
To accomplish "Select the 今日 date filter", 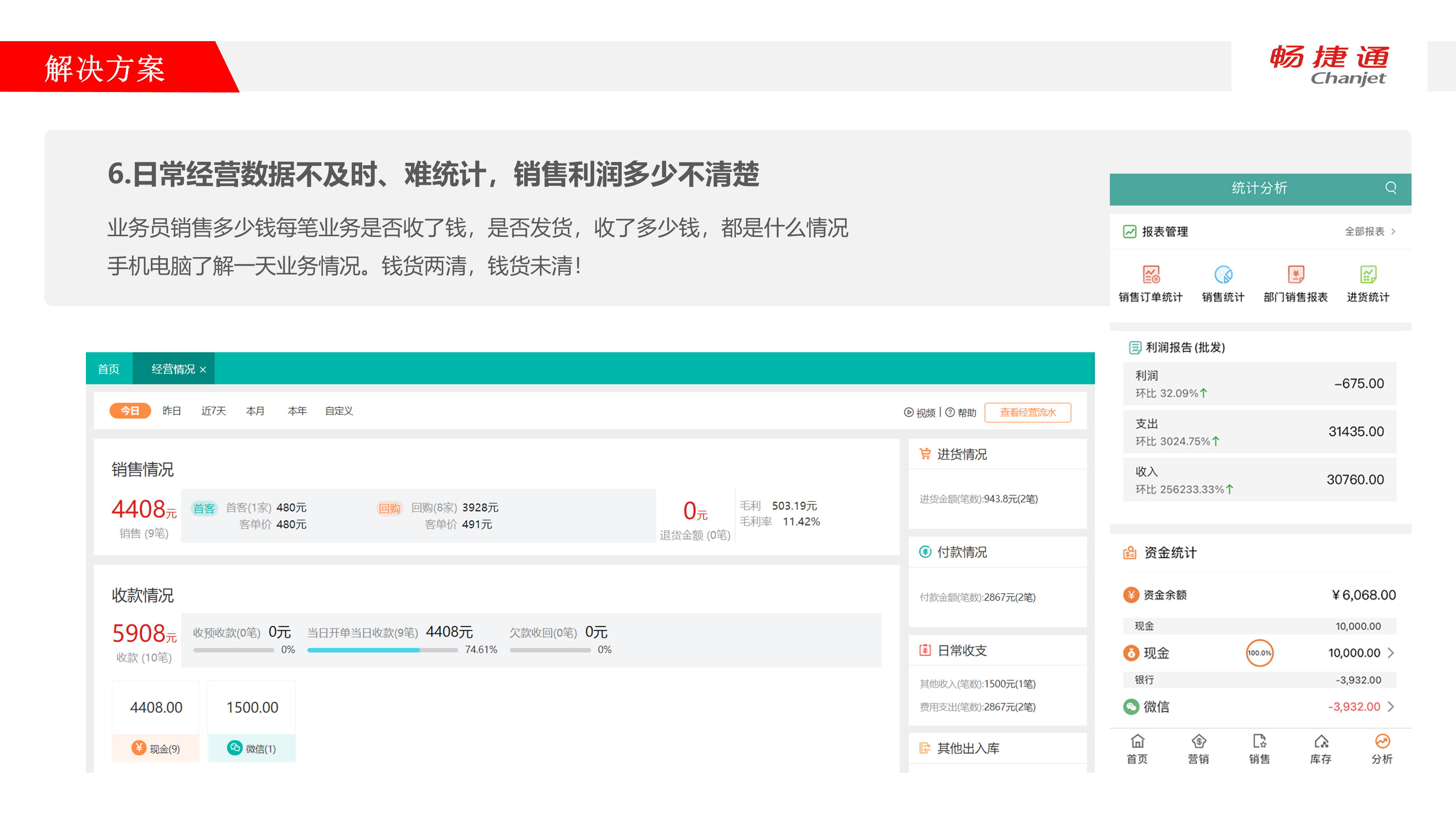I will 130,411.
